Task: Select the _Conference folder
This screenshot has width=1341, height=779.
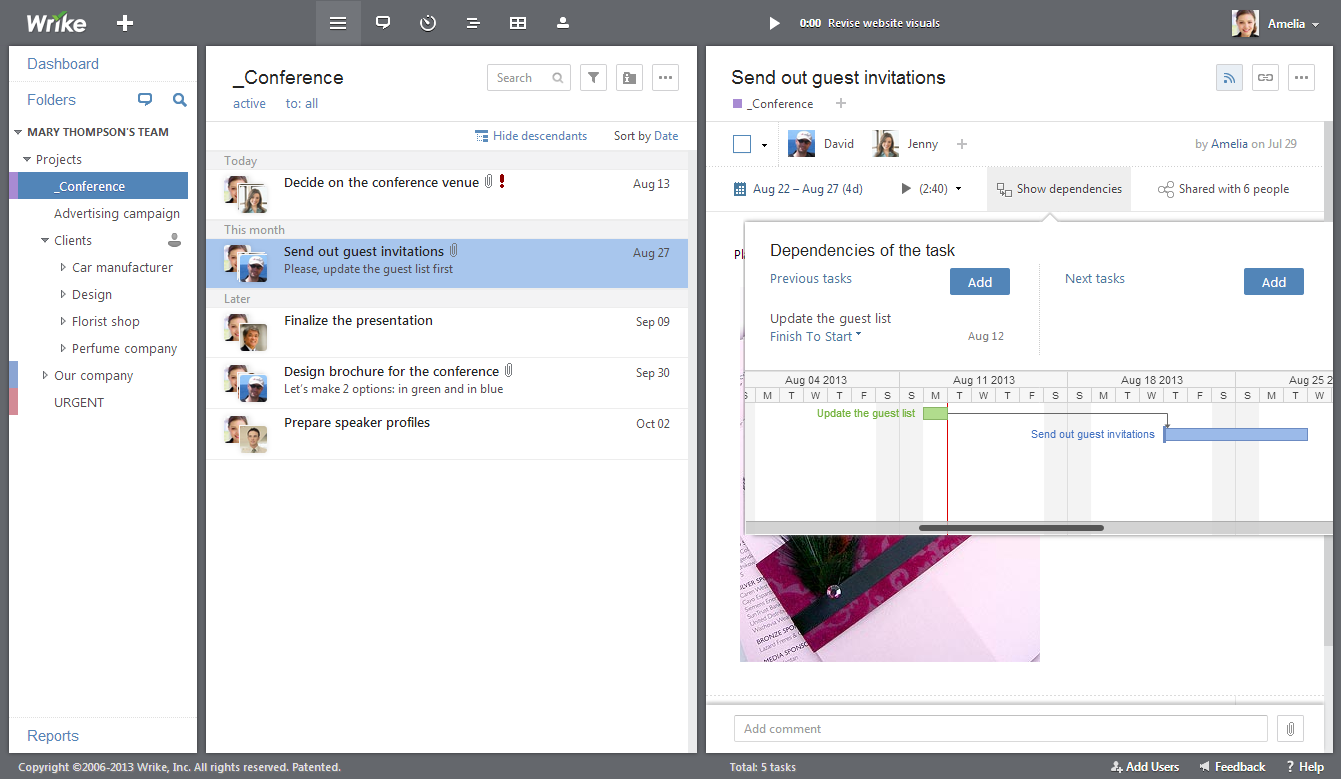Action: tap(98, 186)
